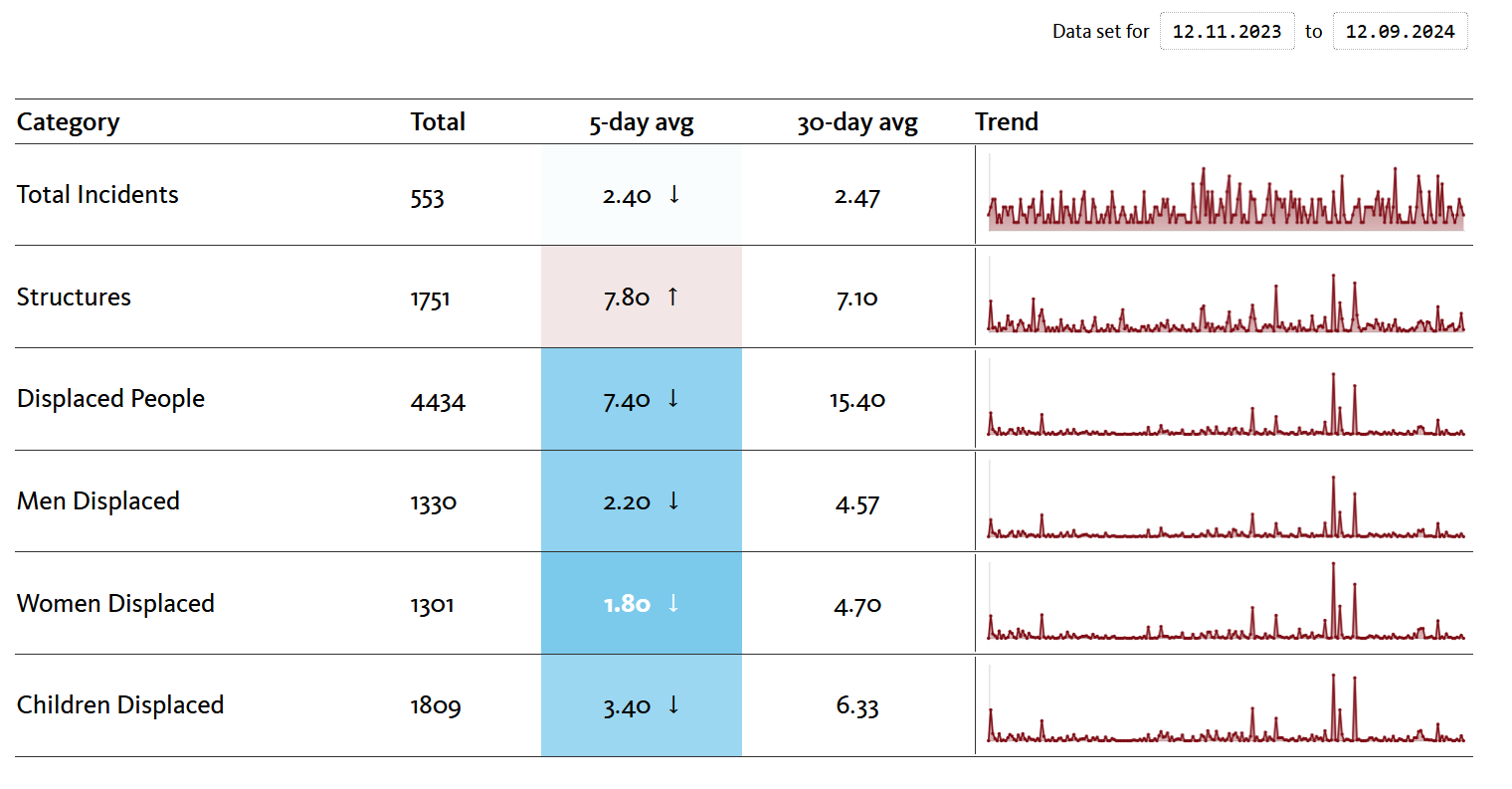Click the Category column header
Viewport: 1512px width, 789px height.
pos(69,122)
